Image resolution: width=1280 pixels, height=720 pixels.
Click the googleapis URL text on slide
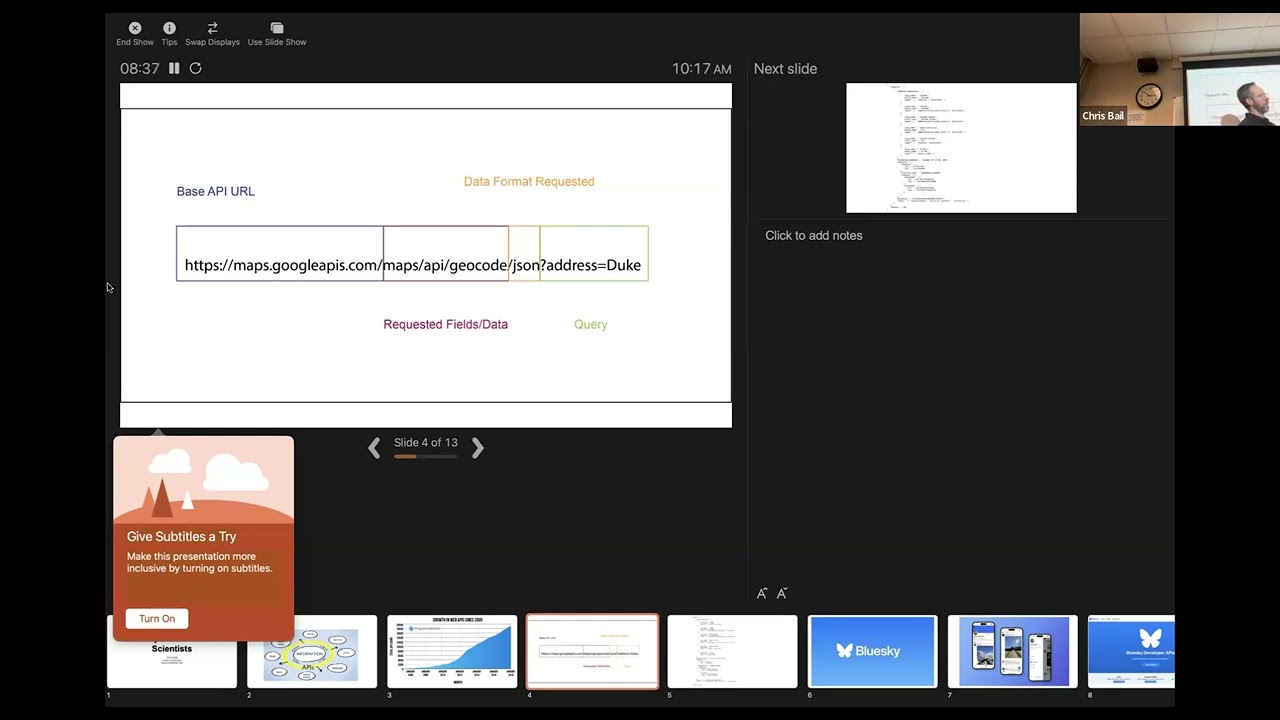[413, 265]
